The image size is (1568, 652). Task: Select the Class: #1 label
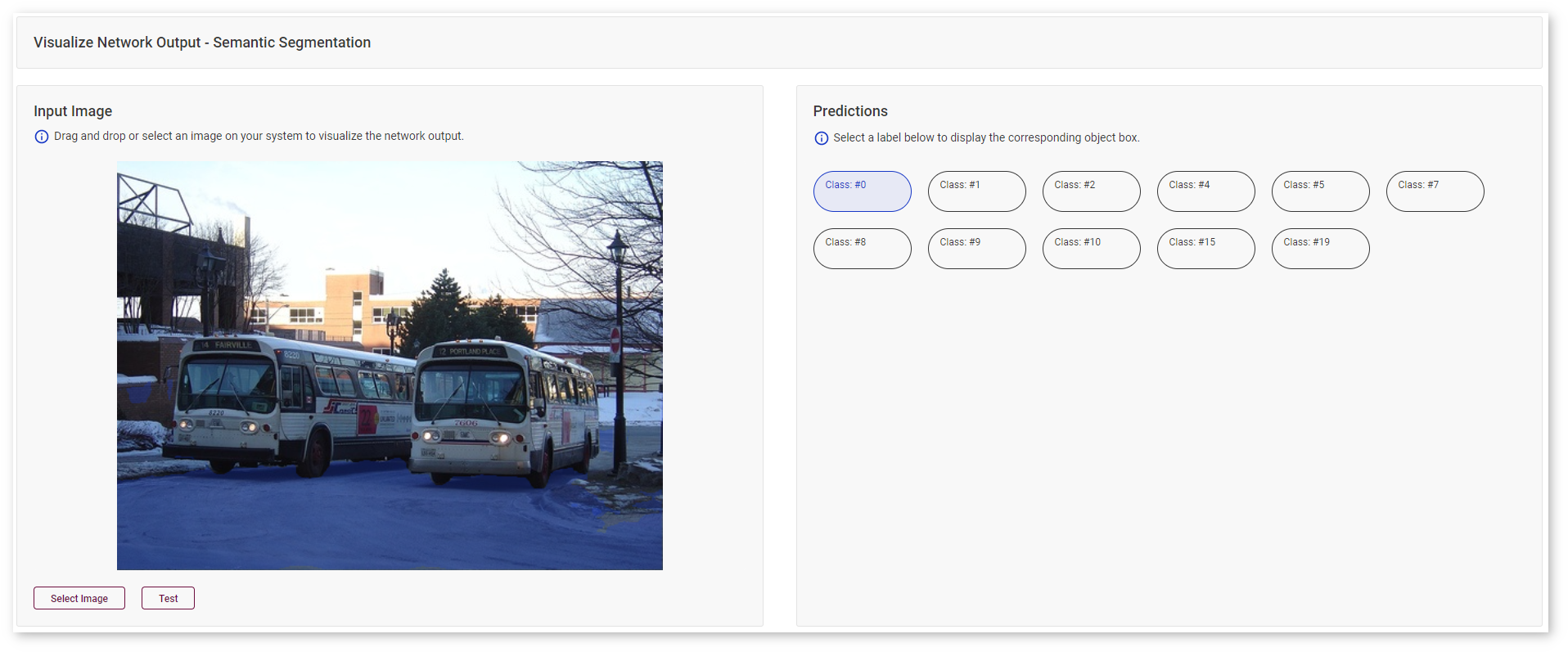tap(976, 191)
